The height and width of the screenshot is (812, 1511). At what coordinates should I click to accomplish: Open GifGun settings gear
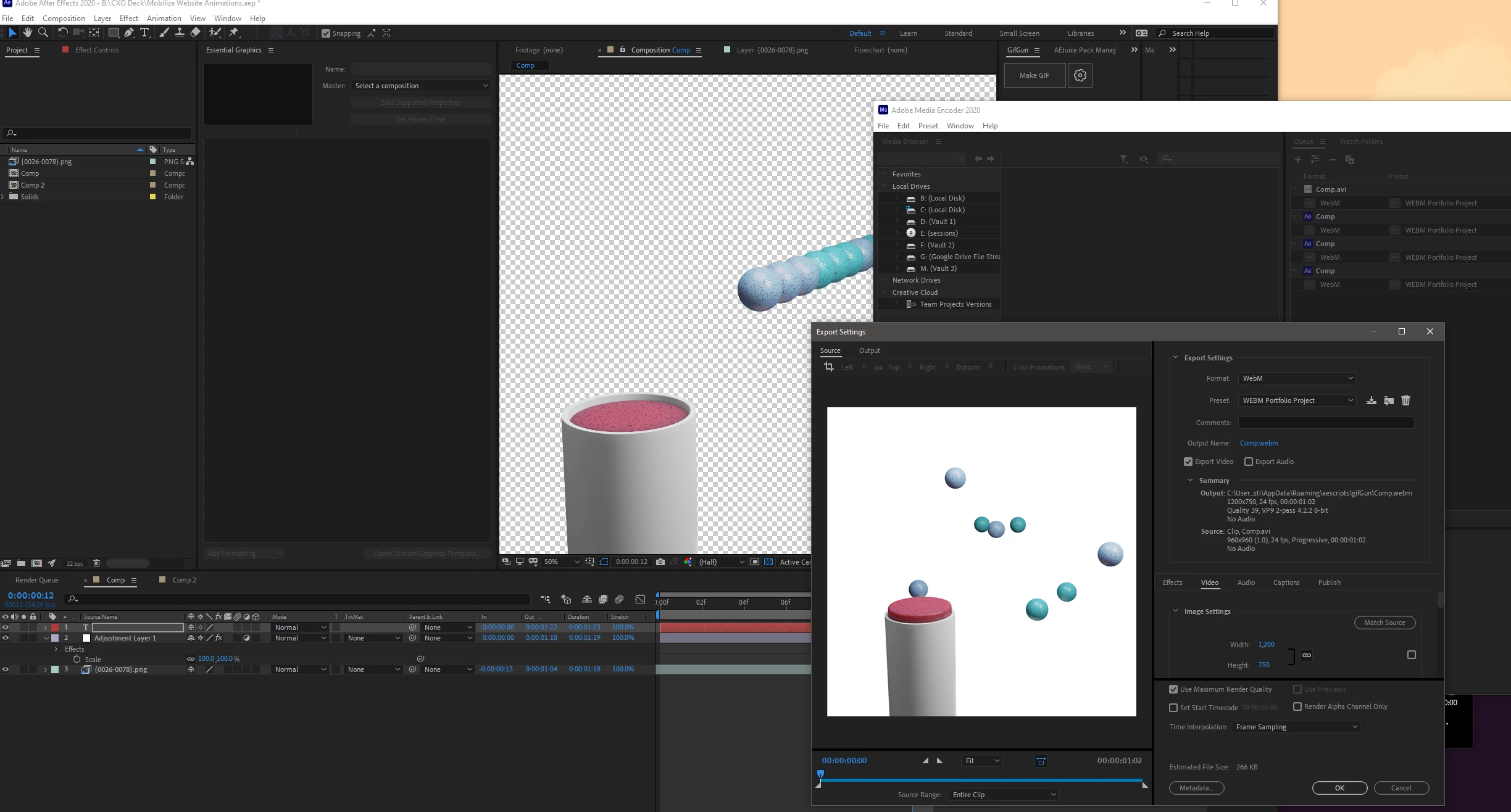click(x=1080, y=75)
